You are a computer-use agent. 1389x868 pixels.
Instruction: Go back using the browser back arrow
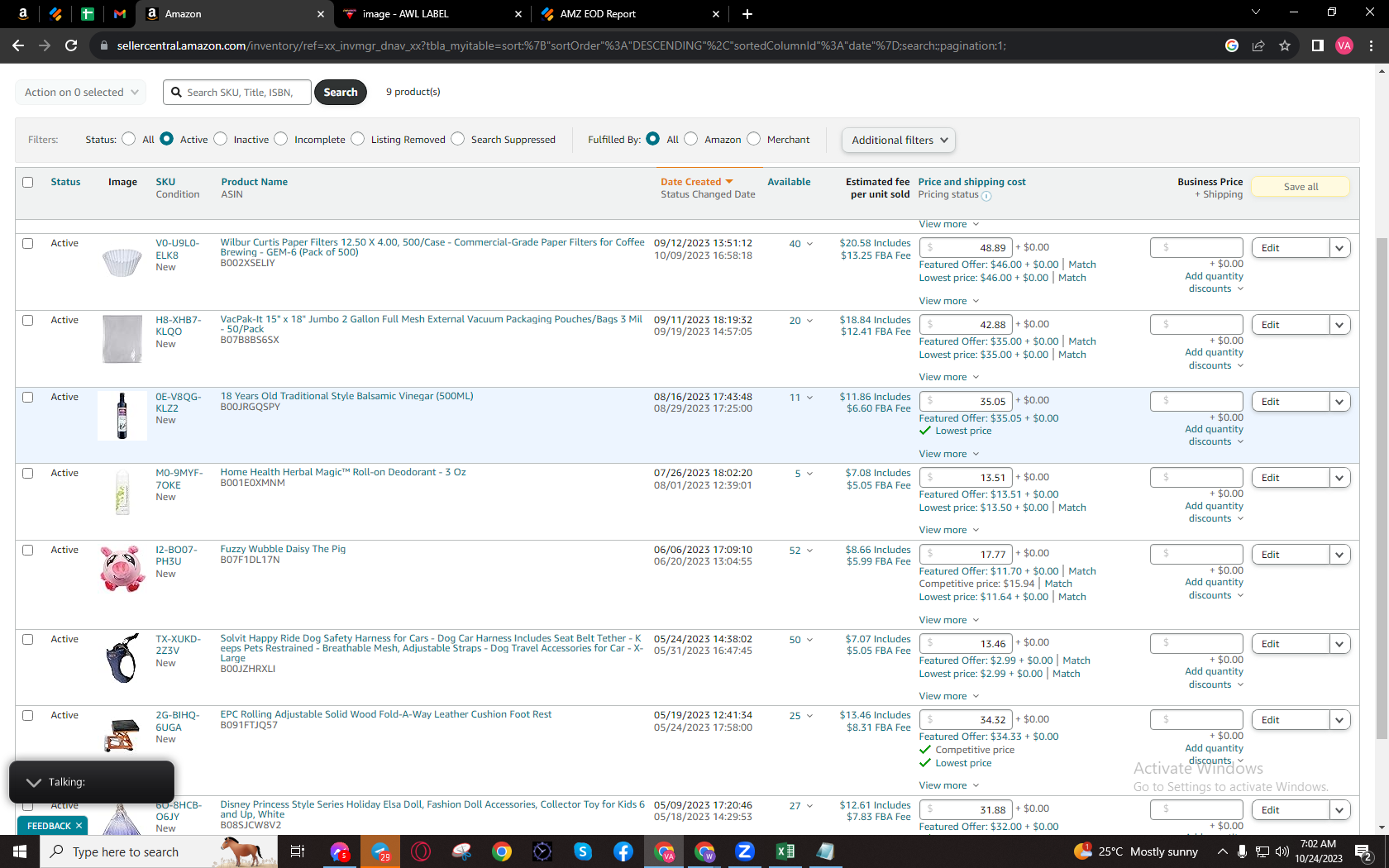coord(18,45)
